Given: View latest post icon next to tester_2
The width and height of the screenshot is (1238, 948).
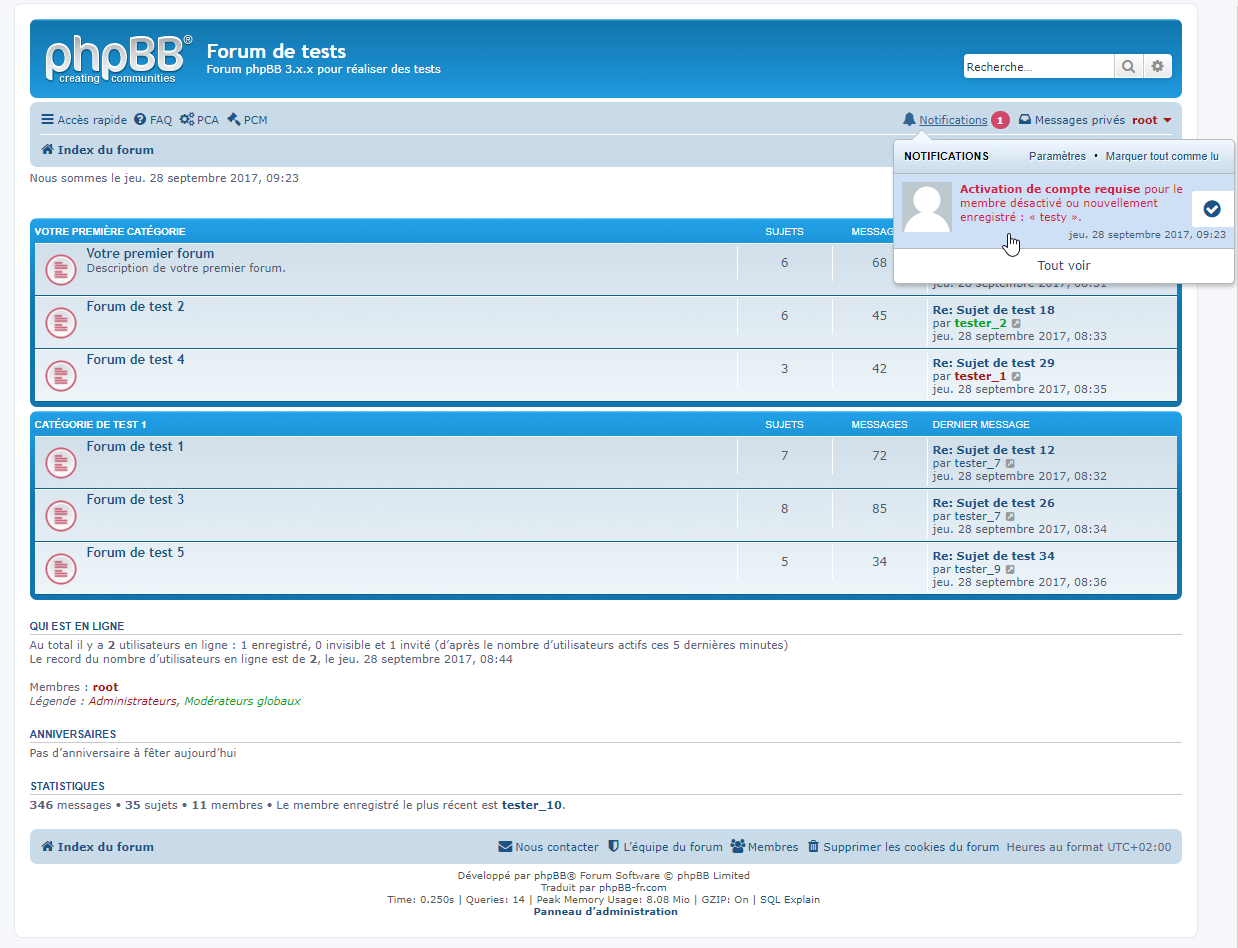Looking at the screenshot, I should (1017, 323).
